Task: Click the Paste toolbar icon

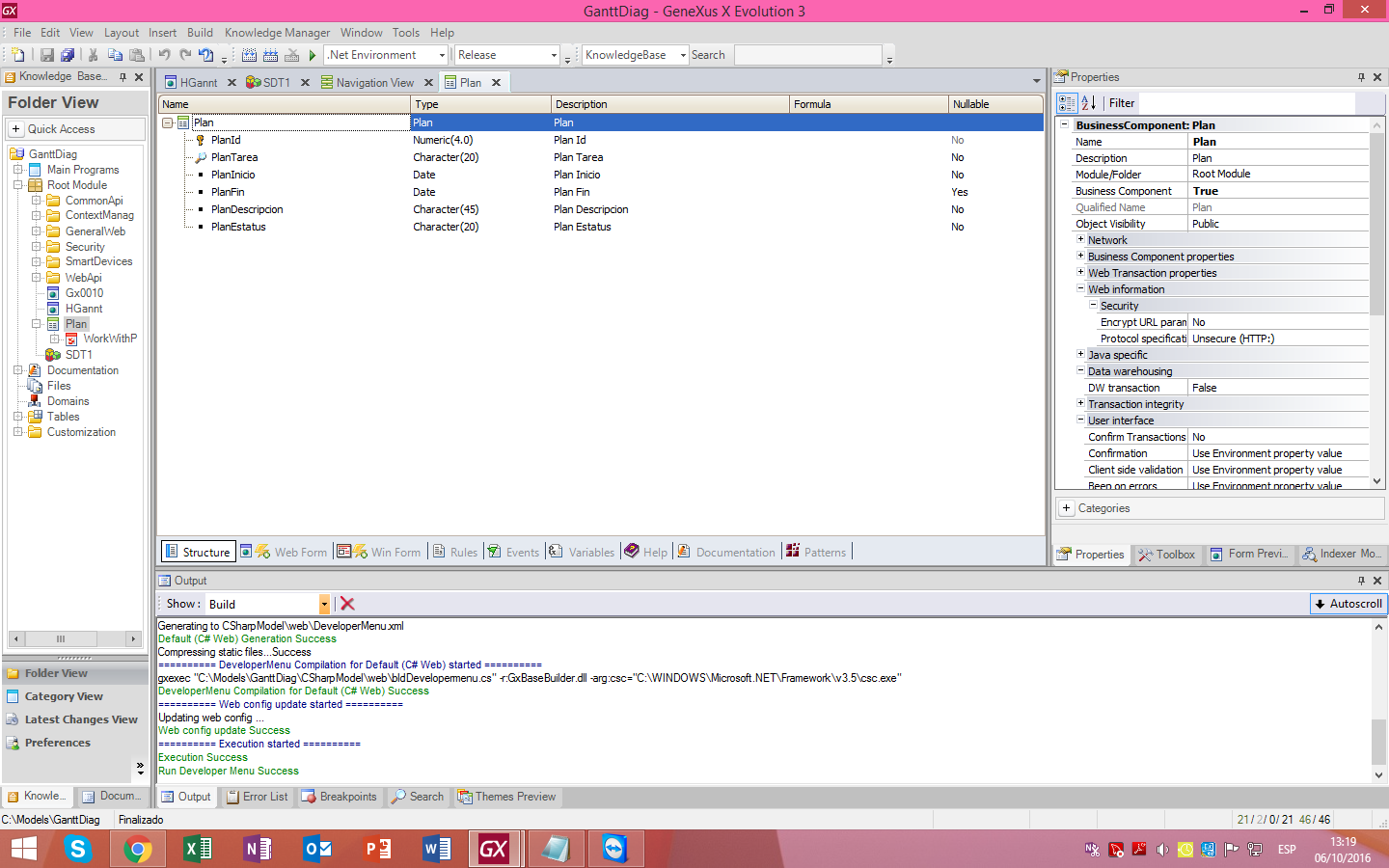Action: click(137, 55)
